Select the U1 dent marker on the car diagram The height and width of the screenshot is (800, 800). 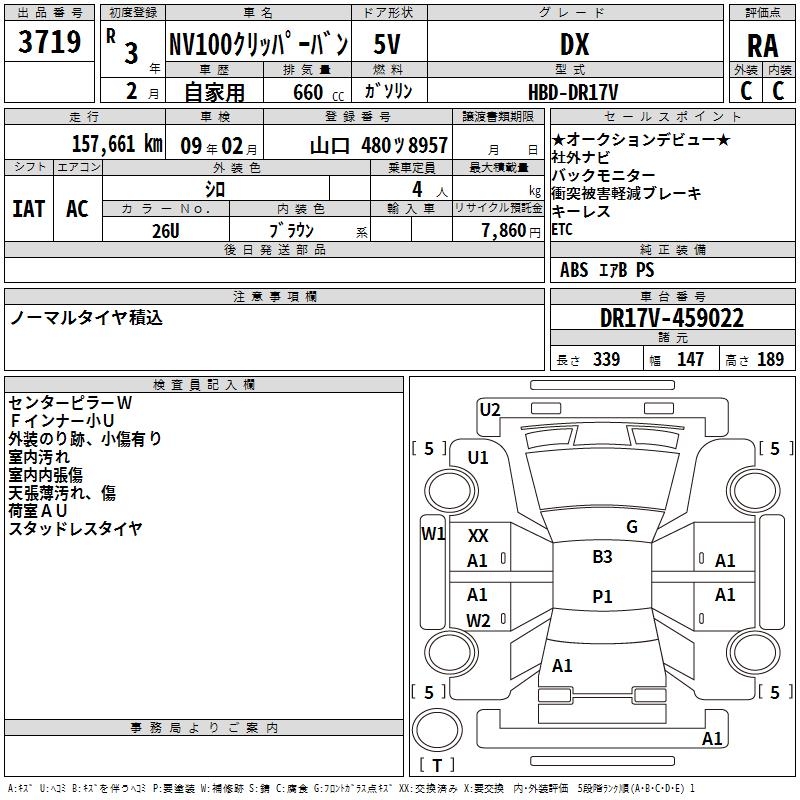tap(478, 457)
